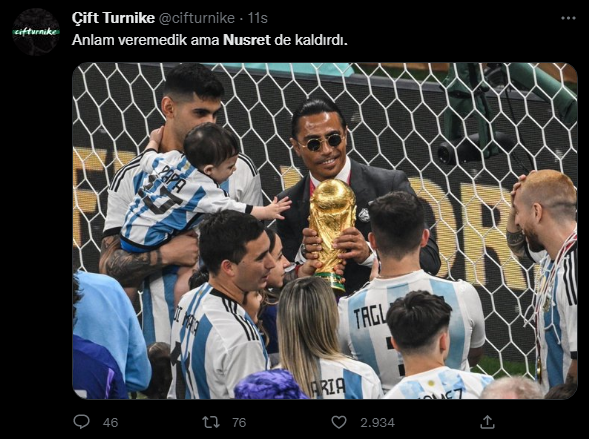Click the golden trophy in the photo

click(332, 234)
